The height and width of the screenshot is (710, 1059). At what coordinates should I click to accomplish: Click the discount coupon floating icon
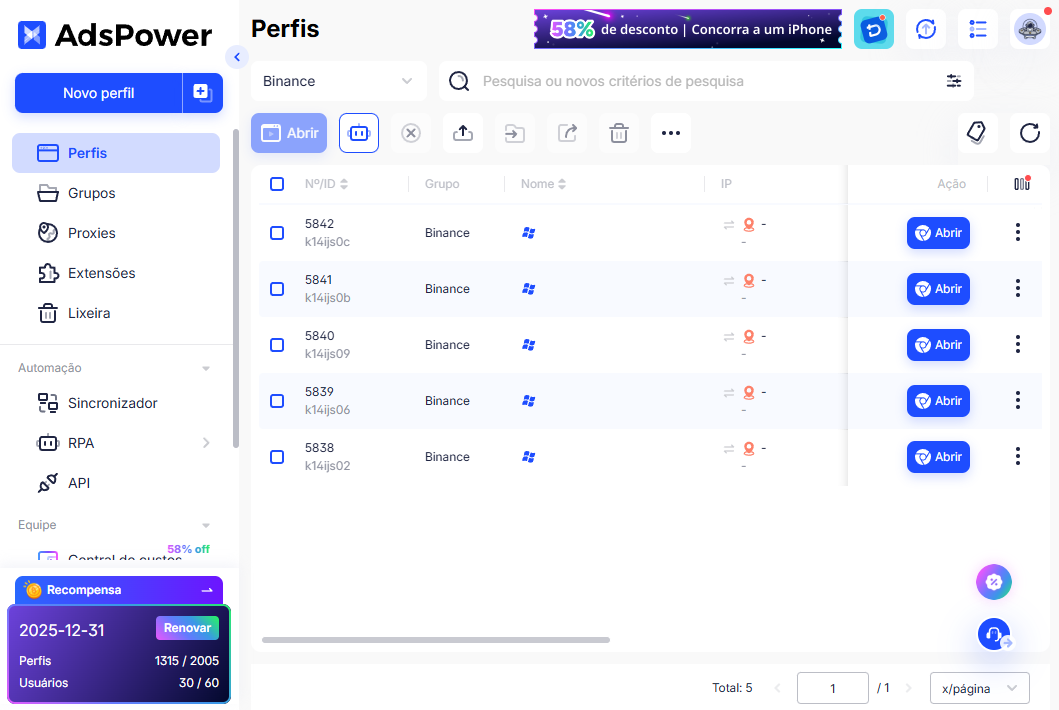click(x=993, y=582)
